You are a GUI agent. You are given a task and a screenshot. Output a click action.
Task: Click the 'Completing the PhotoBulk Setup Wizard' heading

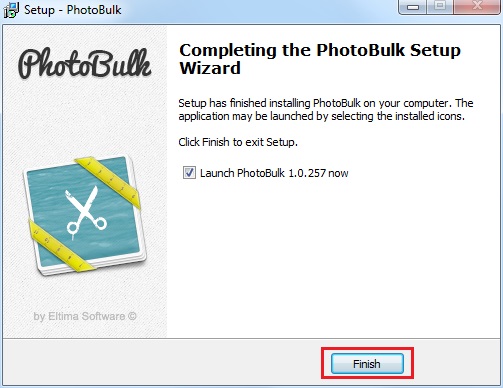pyautogui.click(x=320, y=59)
